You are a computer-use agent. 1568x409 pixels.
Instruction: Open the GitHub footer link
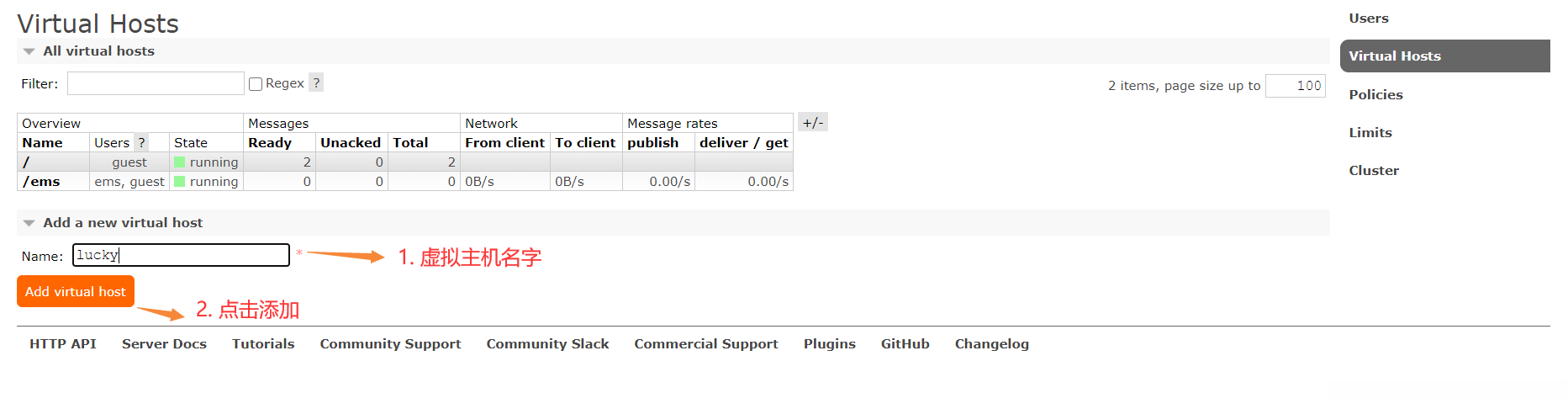coord(905,343)
